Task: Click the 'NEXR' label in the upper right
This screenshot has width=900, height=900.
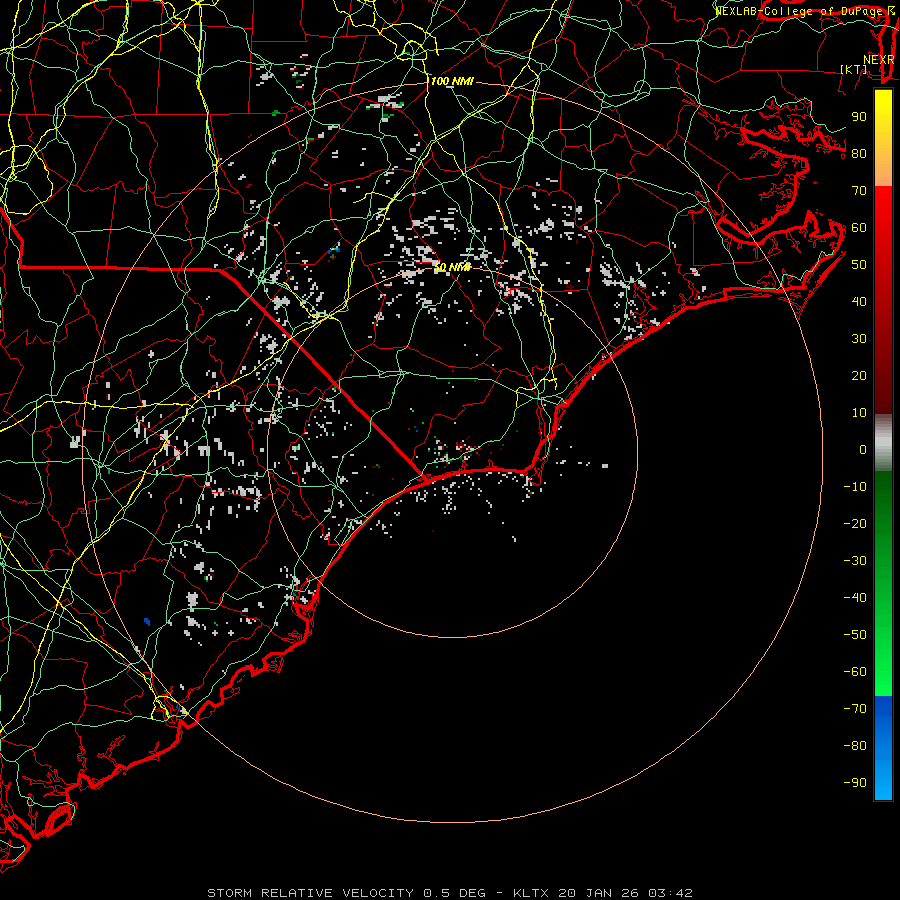Action: [878, 60]
